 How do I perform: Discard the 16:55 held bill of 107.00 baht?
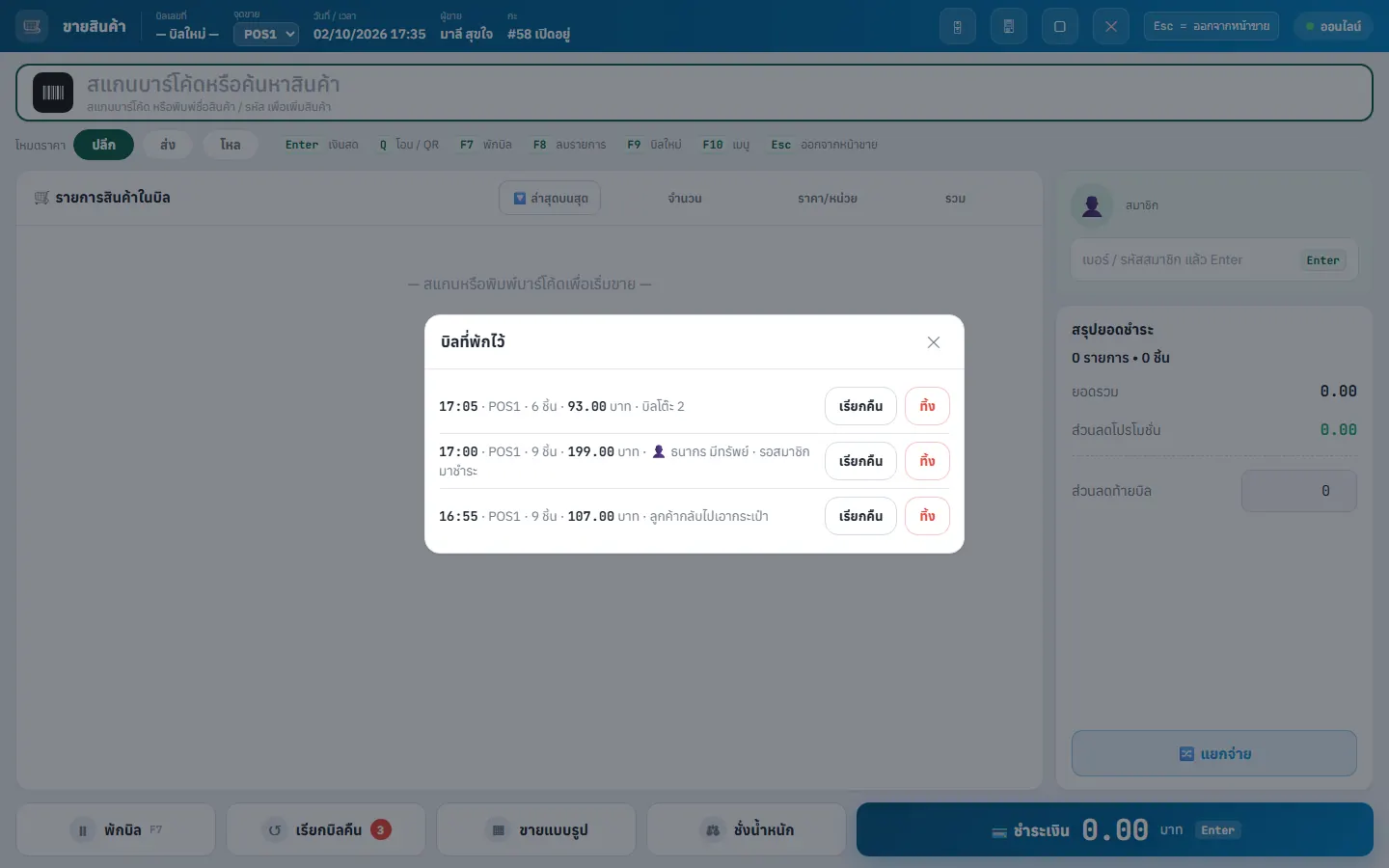[927, 516]
